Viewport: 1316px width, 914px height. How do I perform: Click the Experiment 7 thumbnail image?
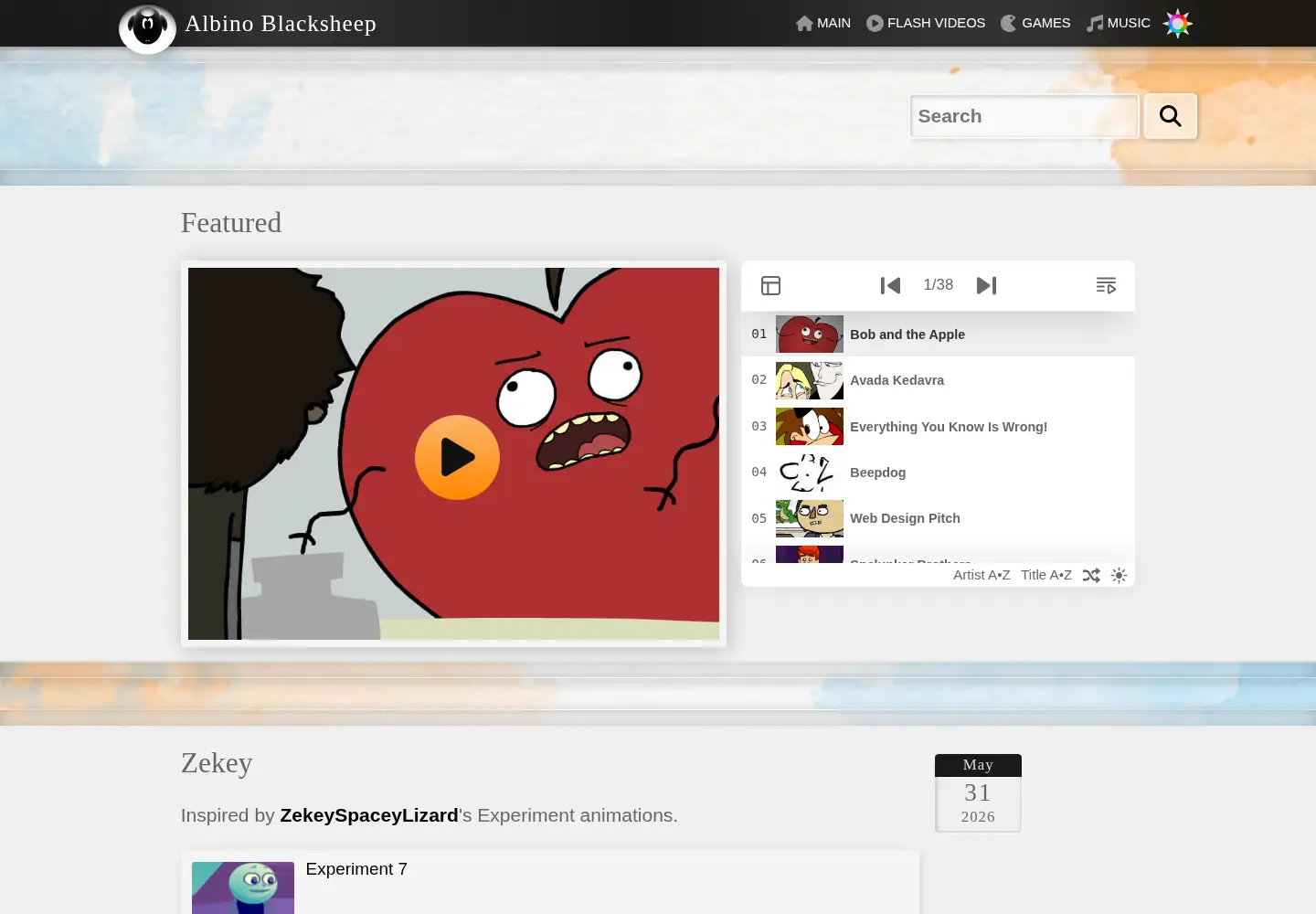[x=243, y=887]
